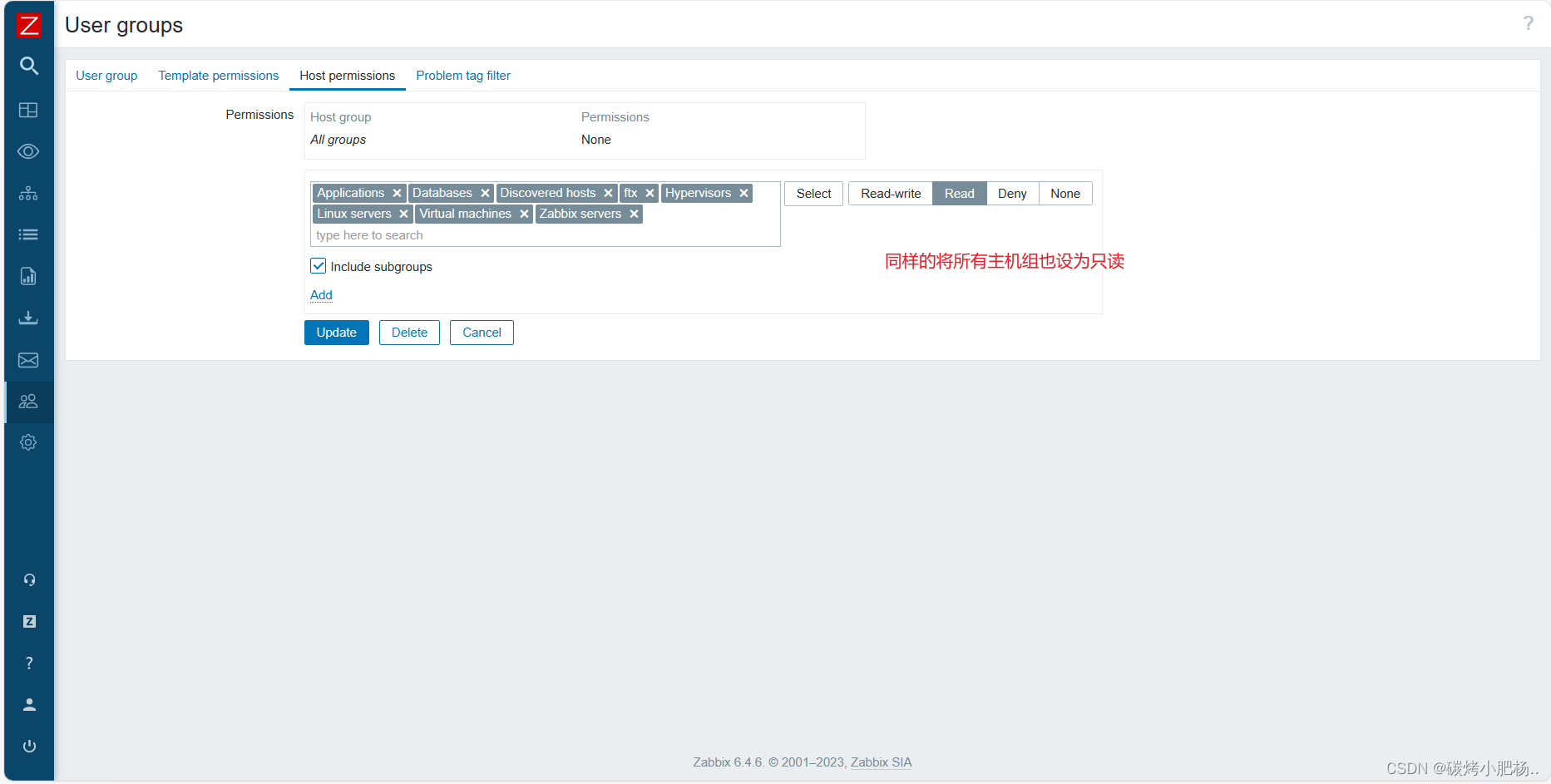Viewport: 1551px width, 784px height.
Task: Remove the Hypervisors host group tag
Action: coord(743,193)
